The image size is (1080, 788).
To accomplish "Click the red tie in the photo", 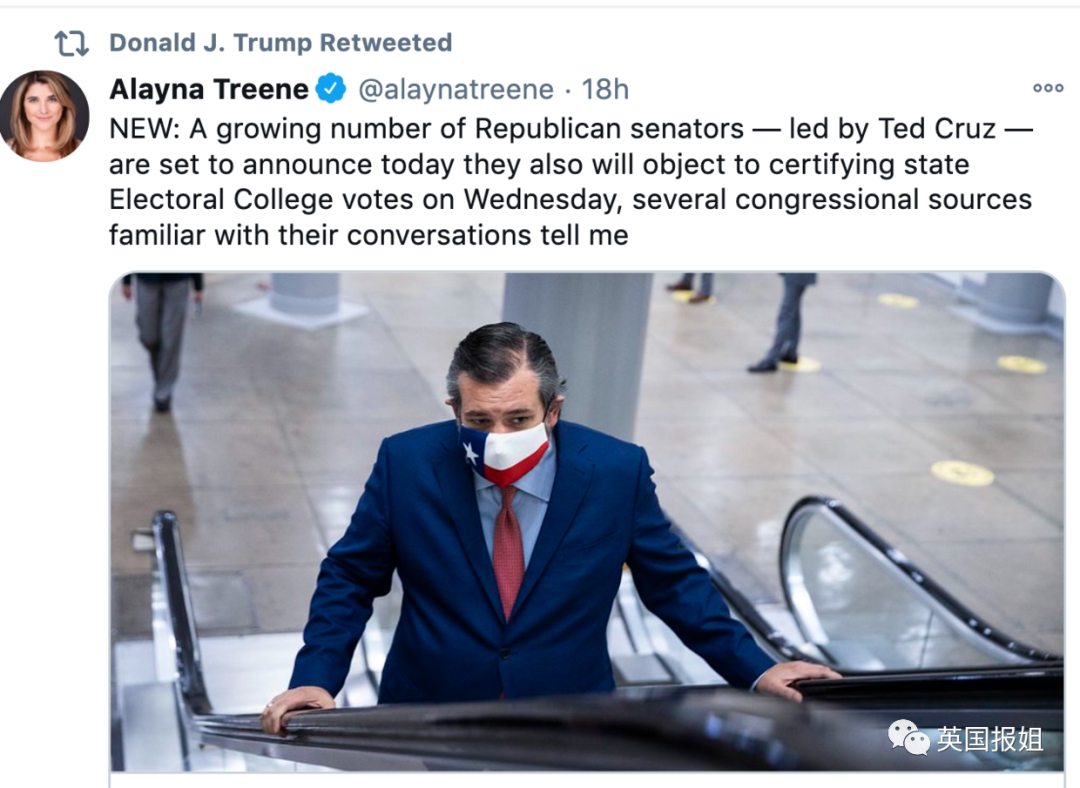I will coord(509,550).
